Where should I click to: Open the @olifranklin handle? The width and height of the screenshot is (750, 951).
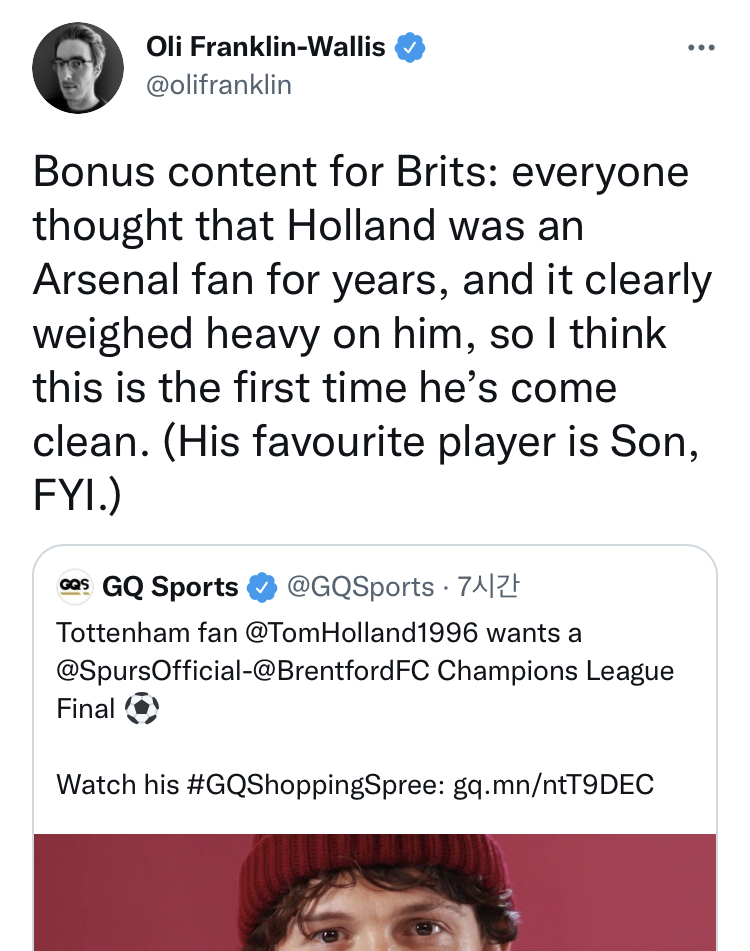[x=219, y=85]
